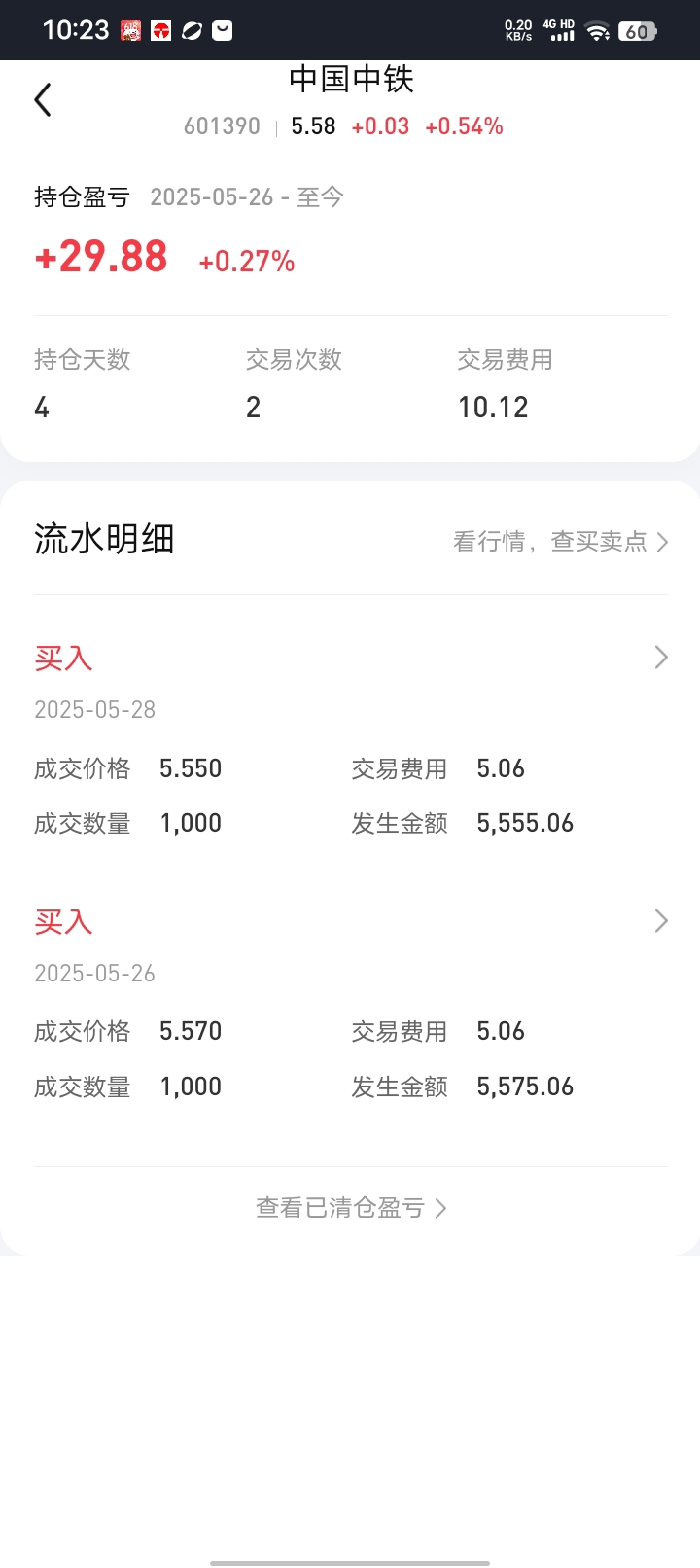The image size is (700, 1568).
Task: Tap the red notification app icon
Action: click(161, 31)
